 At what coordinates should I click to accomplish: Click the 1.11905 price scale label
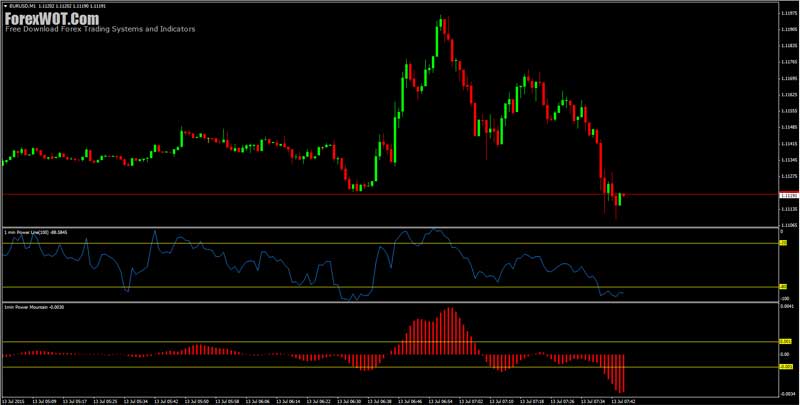pos(788,30)
